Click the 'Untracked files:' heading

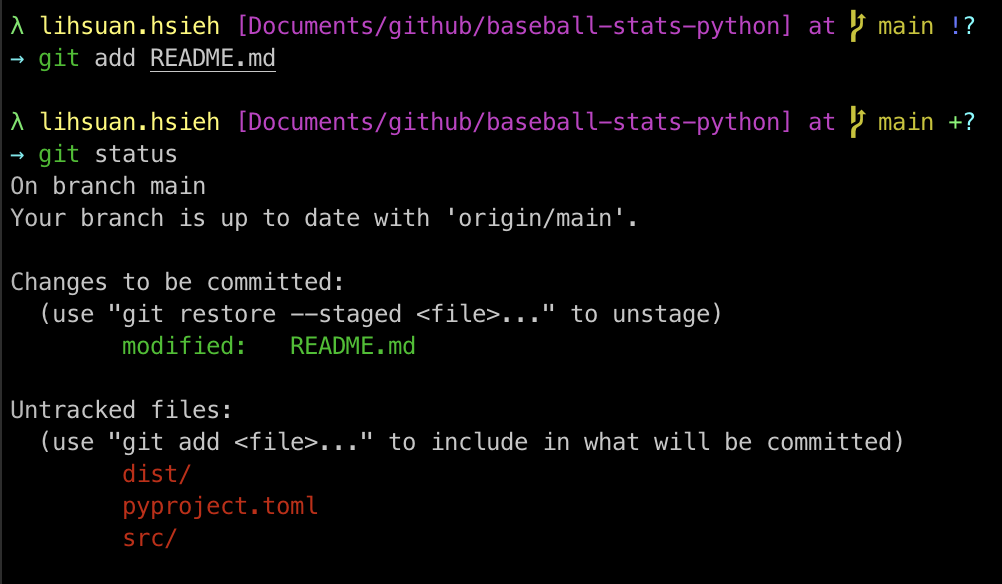coord(121,410)
